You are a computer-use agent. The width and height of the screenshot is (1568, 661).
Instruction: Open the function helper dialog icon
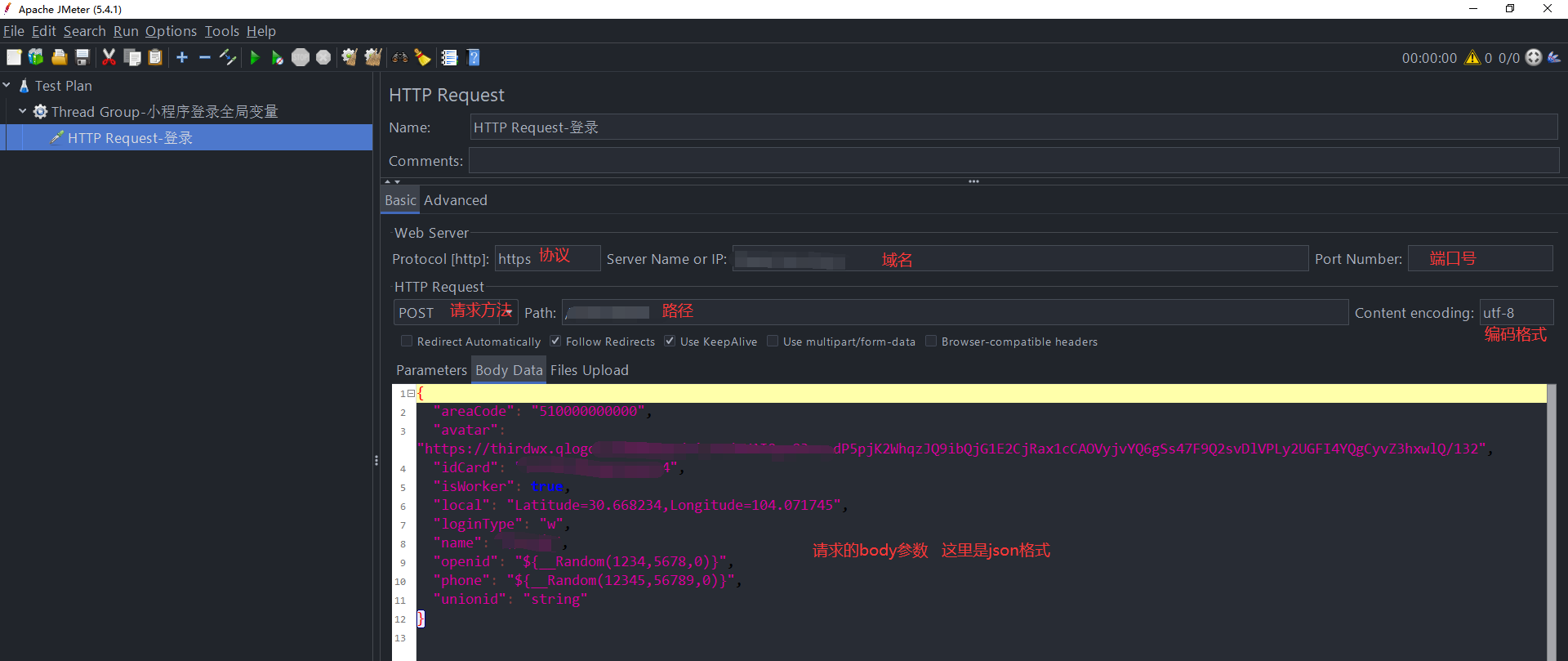449,57
